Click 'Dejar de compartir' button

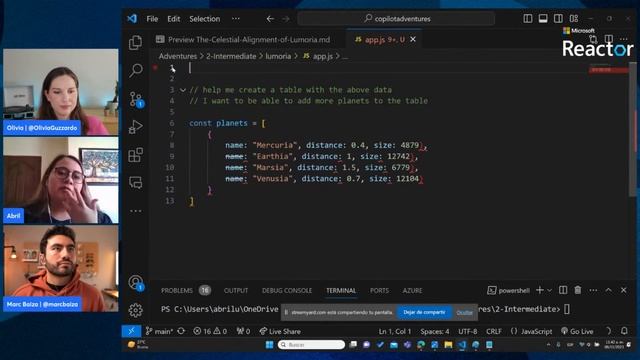pyautogui.click(x=424, y=312)
